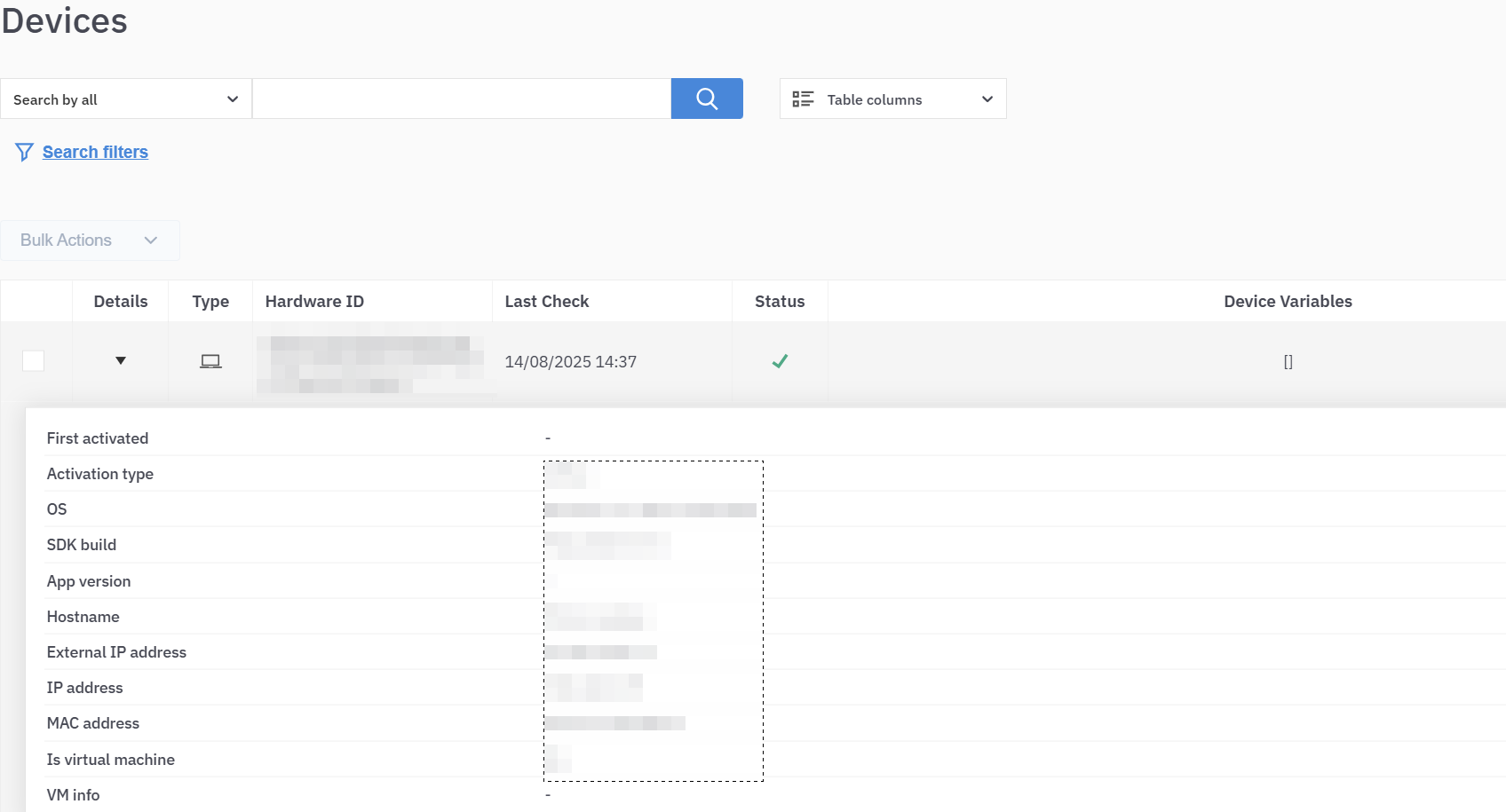Click the funnel filter icon

[x=24, y=153]
